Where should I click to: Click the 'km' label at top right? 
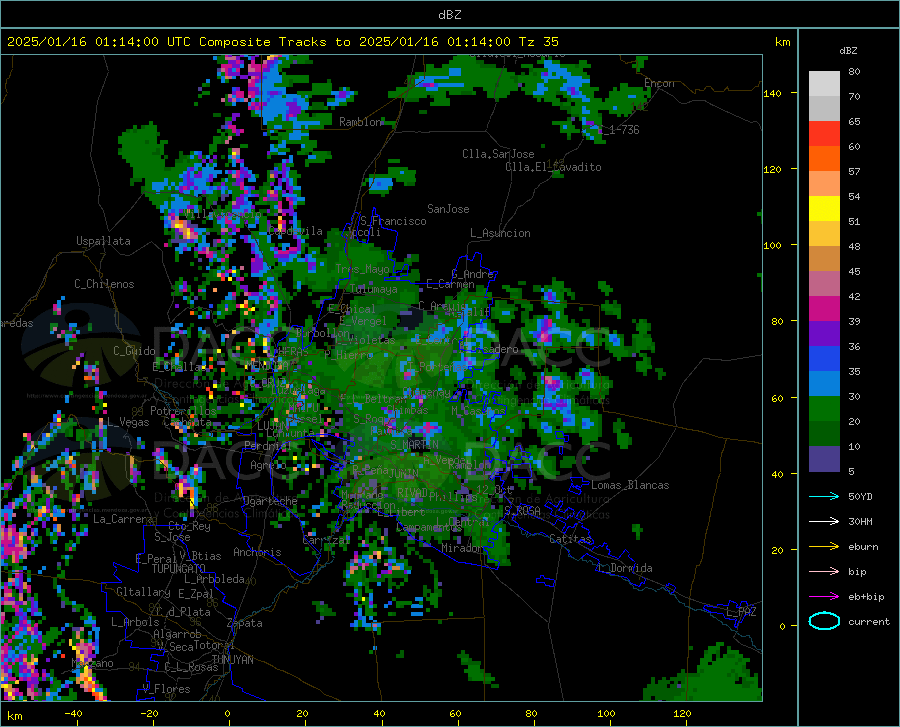(782, 42)
